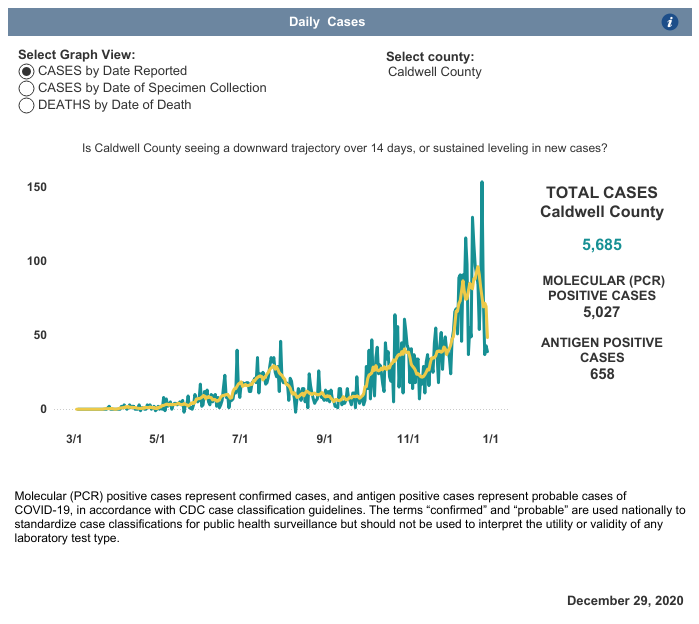Click the total cases number 5,685

601,245
